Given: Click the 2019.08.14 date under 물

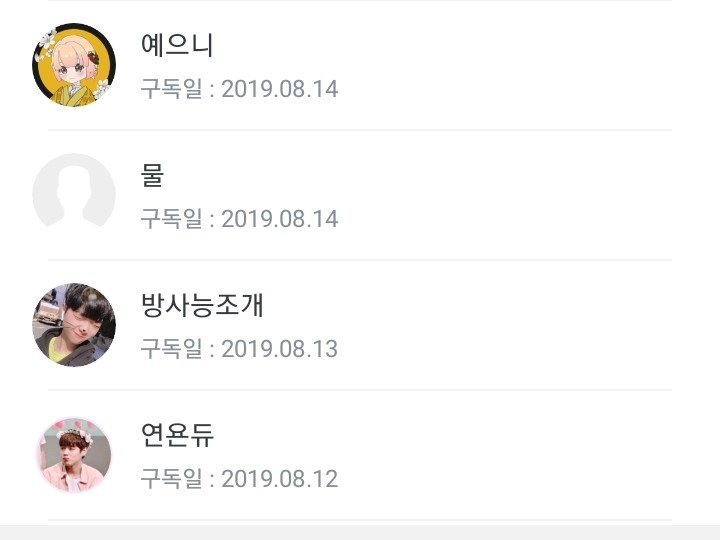Looking at the screenshot, I should pos(279,219).
